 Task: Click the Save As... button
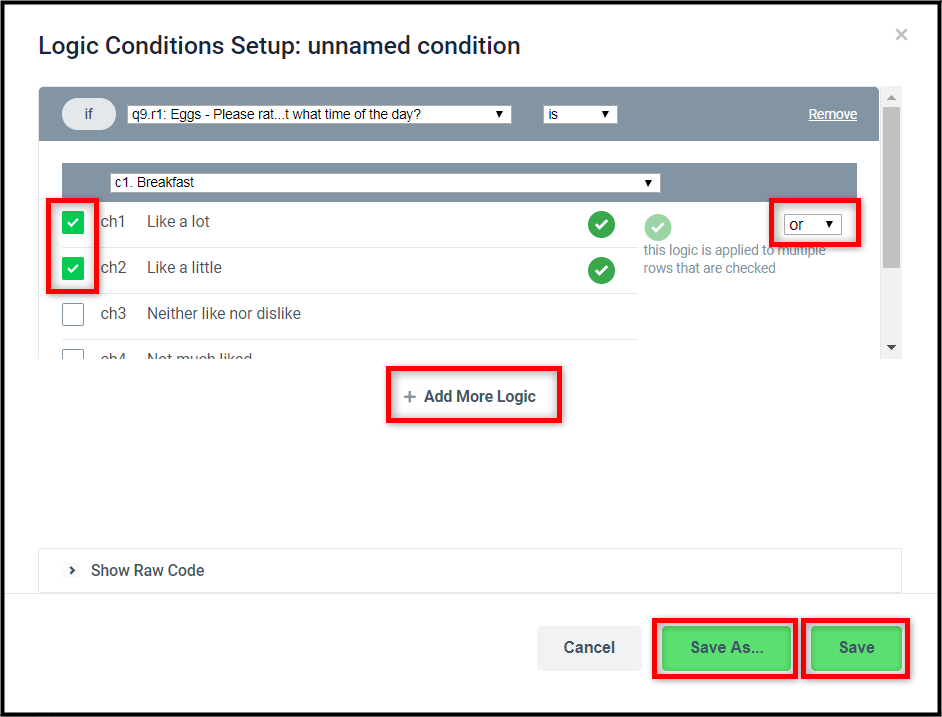click(x=726, y=648)
